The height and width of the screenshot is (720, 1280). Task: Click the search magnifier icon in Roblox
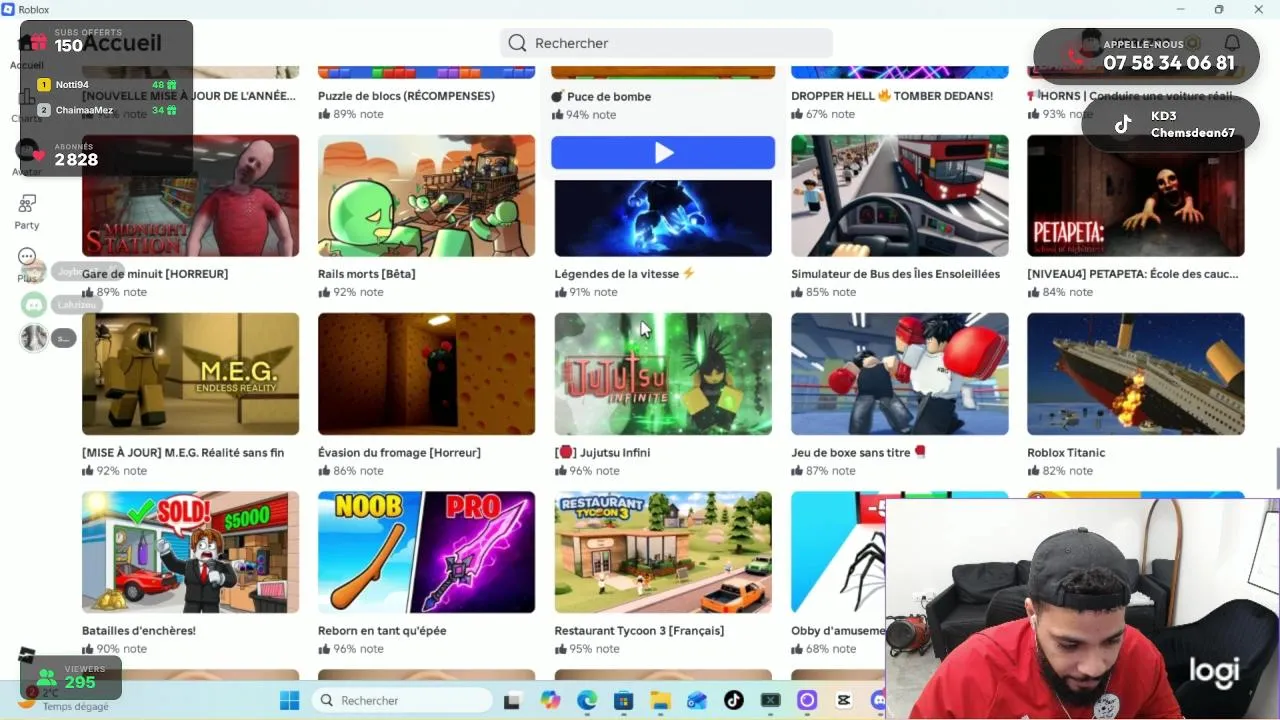coord(517,43)
